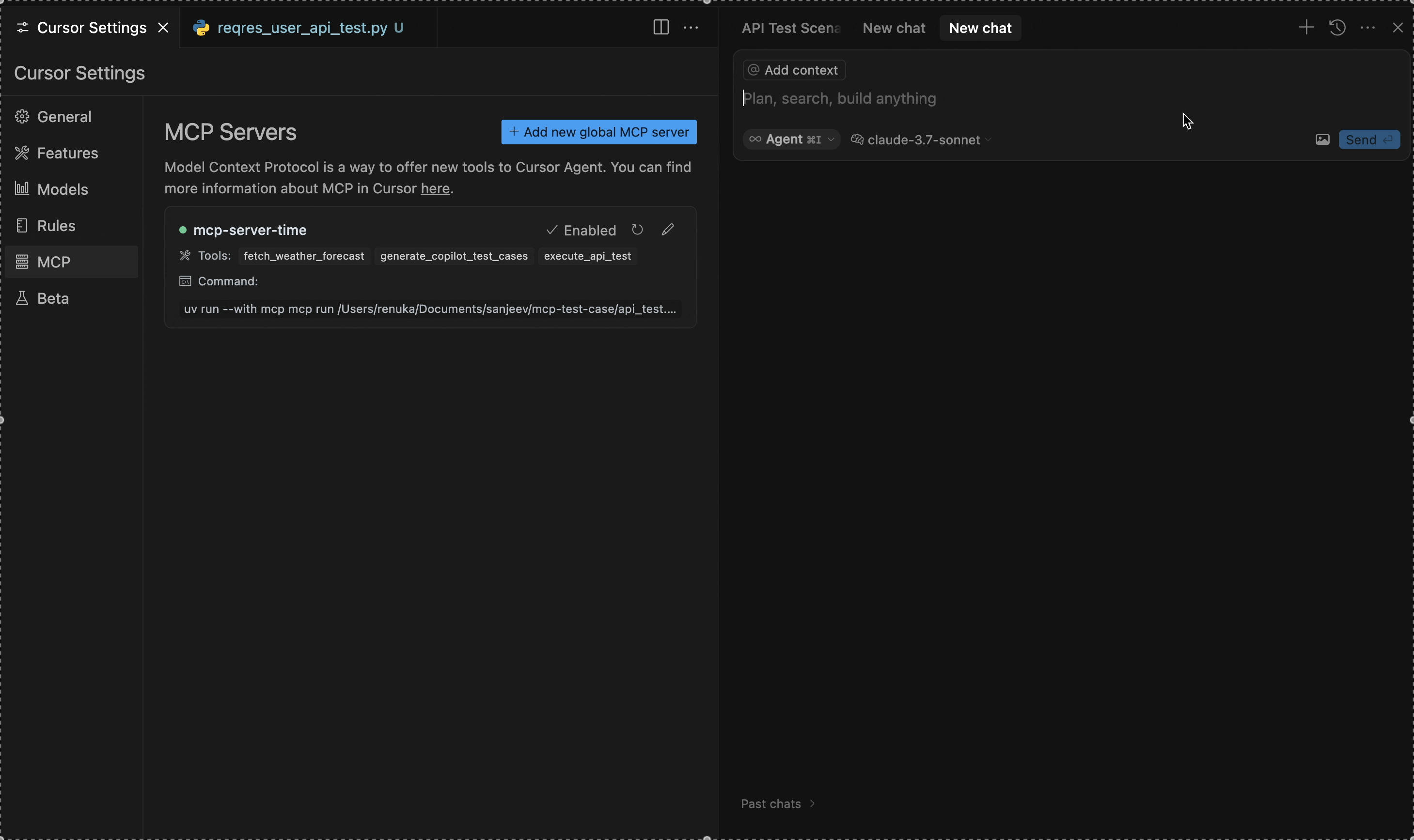This screenshot has width=1414, height=840.
Task: Start a new chat with the plus icon
Action: tap(1306, 28)
